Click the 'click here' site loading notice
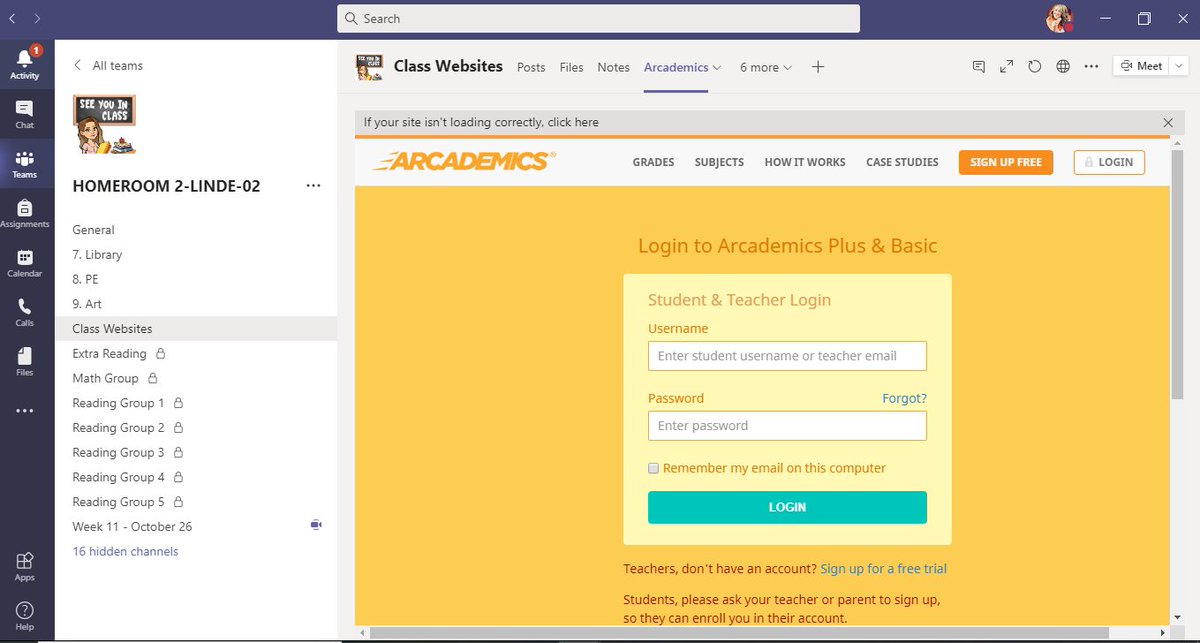The height and width of the screenshot is (643, 1200). (573, 122)
